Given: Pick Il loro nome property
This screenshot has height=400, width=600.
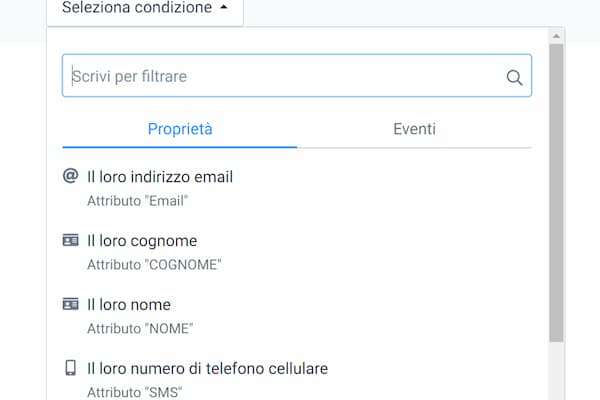Looking at the screenshot, I should pyautogui.click(x=129, y=305).
